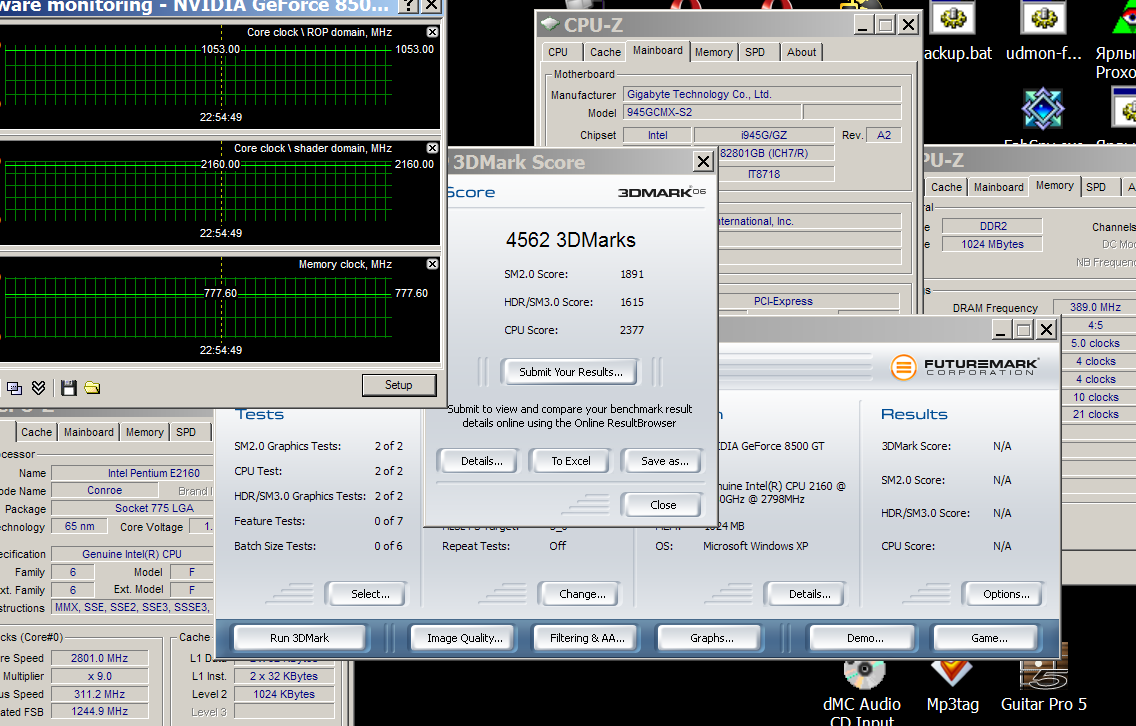Viewport: 1136px width, 726px height.
Task: Open Details in the 3DMark Score dialog
Action: pyautogui.click(x=478, y=461)
